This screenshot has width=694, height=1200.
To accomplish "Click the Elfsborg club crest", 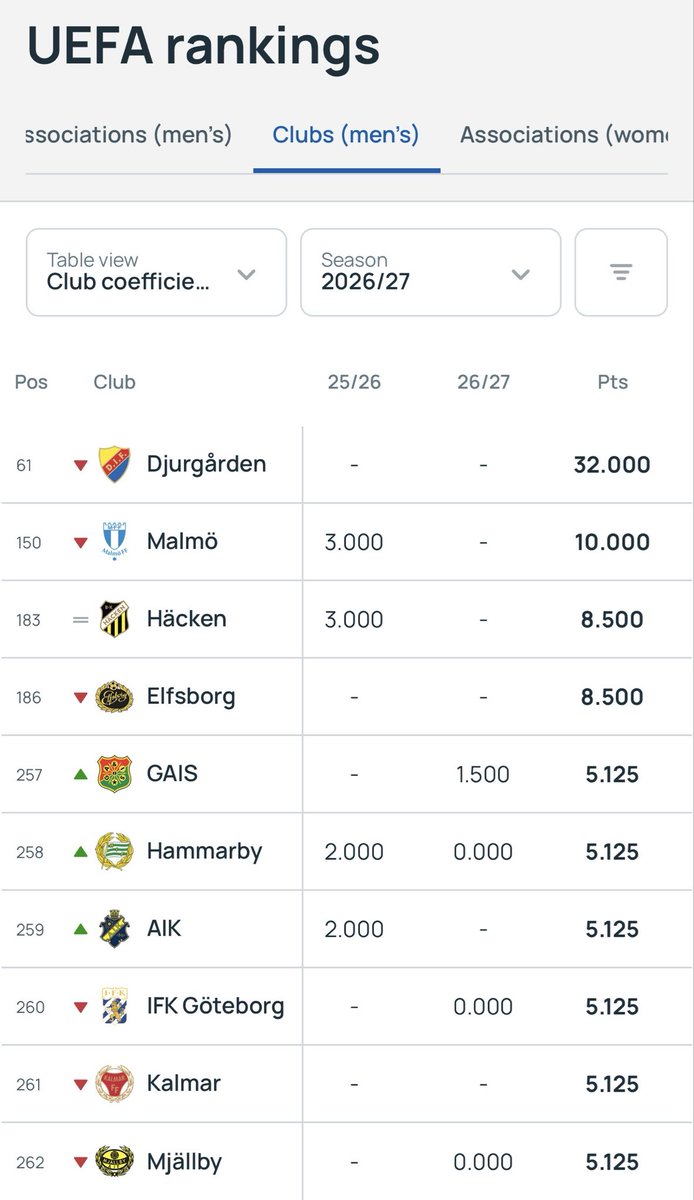I will (114, 697).
